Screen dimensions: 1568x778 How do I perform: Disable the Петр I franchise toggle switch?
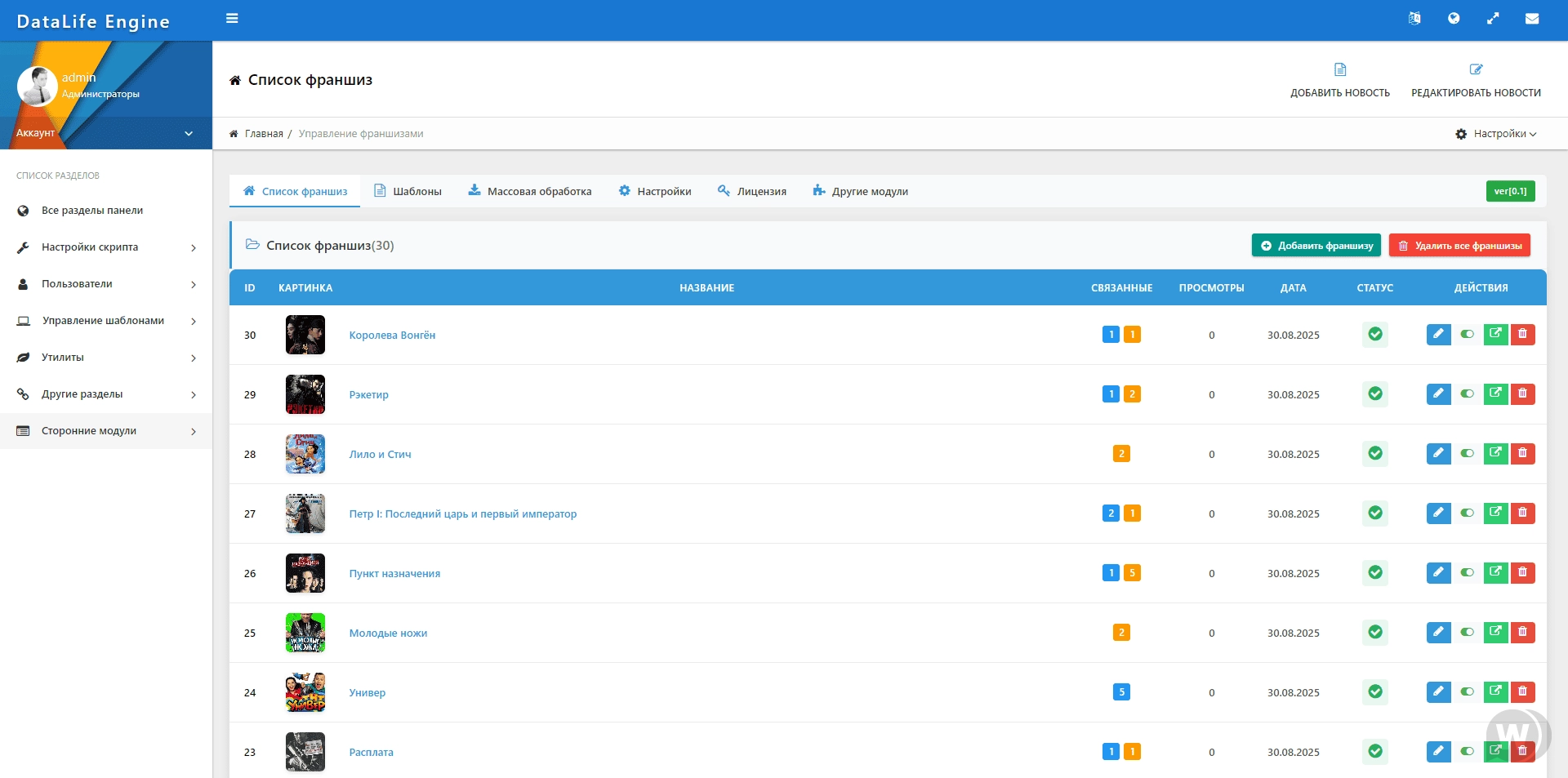point(1468,513)
